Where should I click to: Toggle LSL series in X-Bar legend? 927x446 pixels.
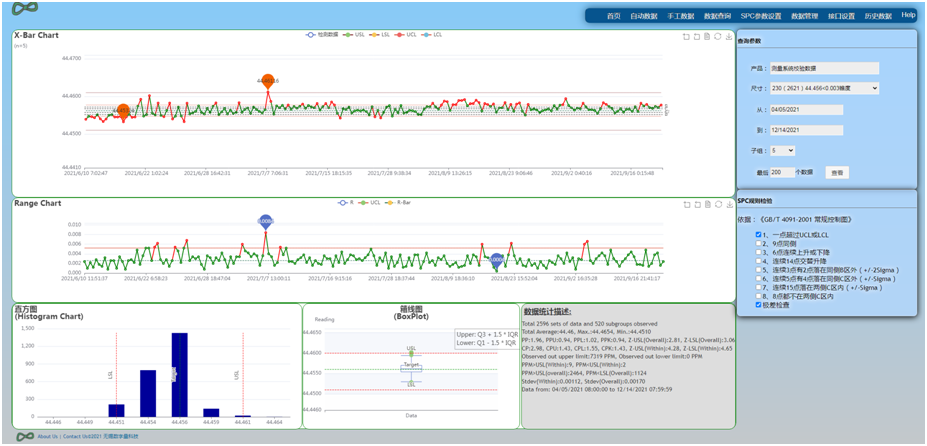click(378, 35)
